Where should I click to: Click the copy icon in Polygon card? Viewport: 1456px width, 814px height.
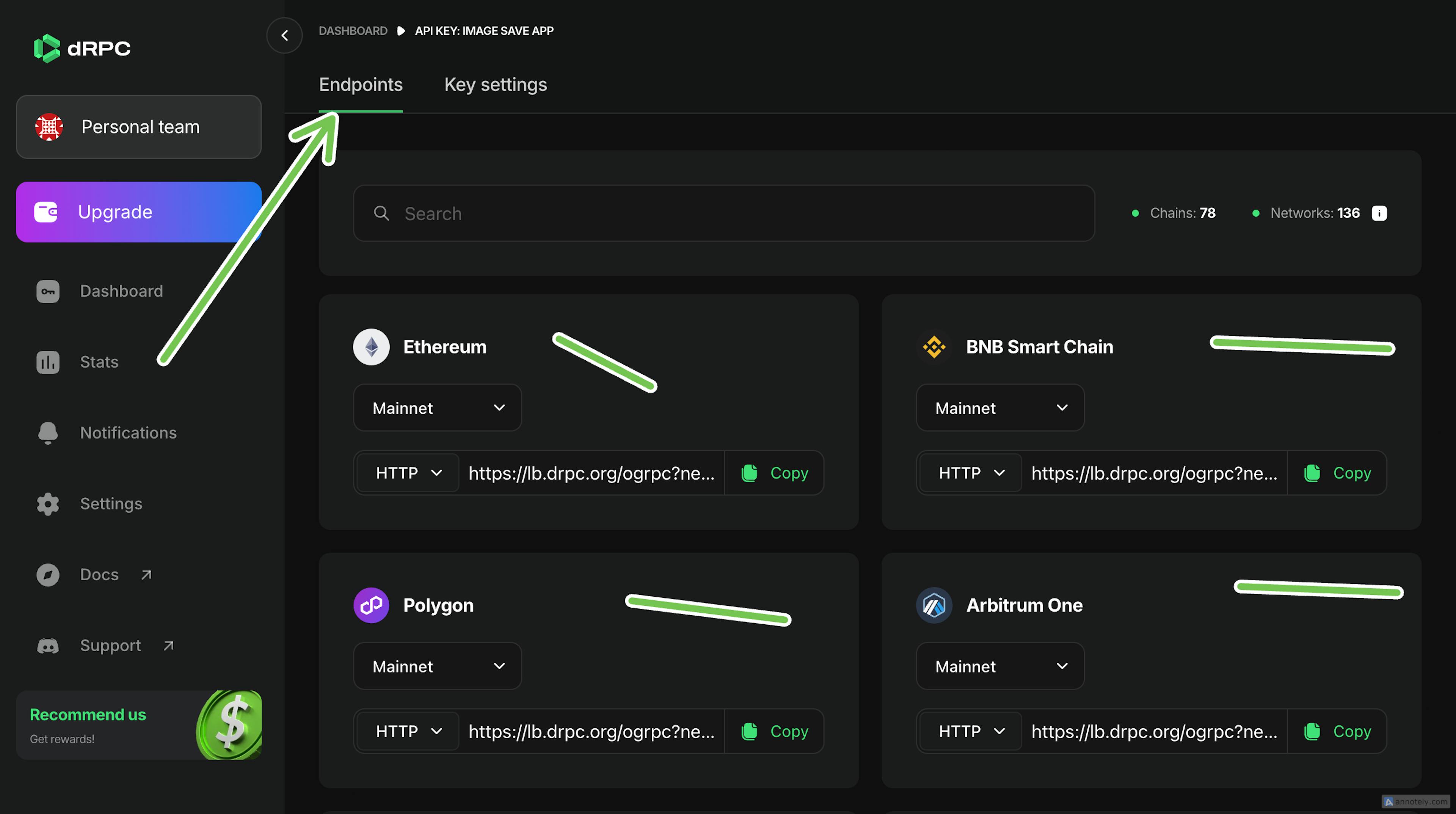coord(750,731)
